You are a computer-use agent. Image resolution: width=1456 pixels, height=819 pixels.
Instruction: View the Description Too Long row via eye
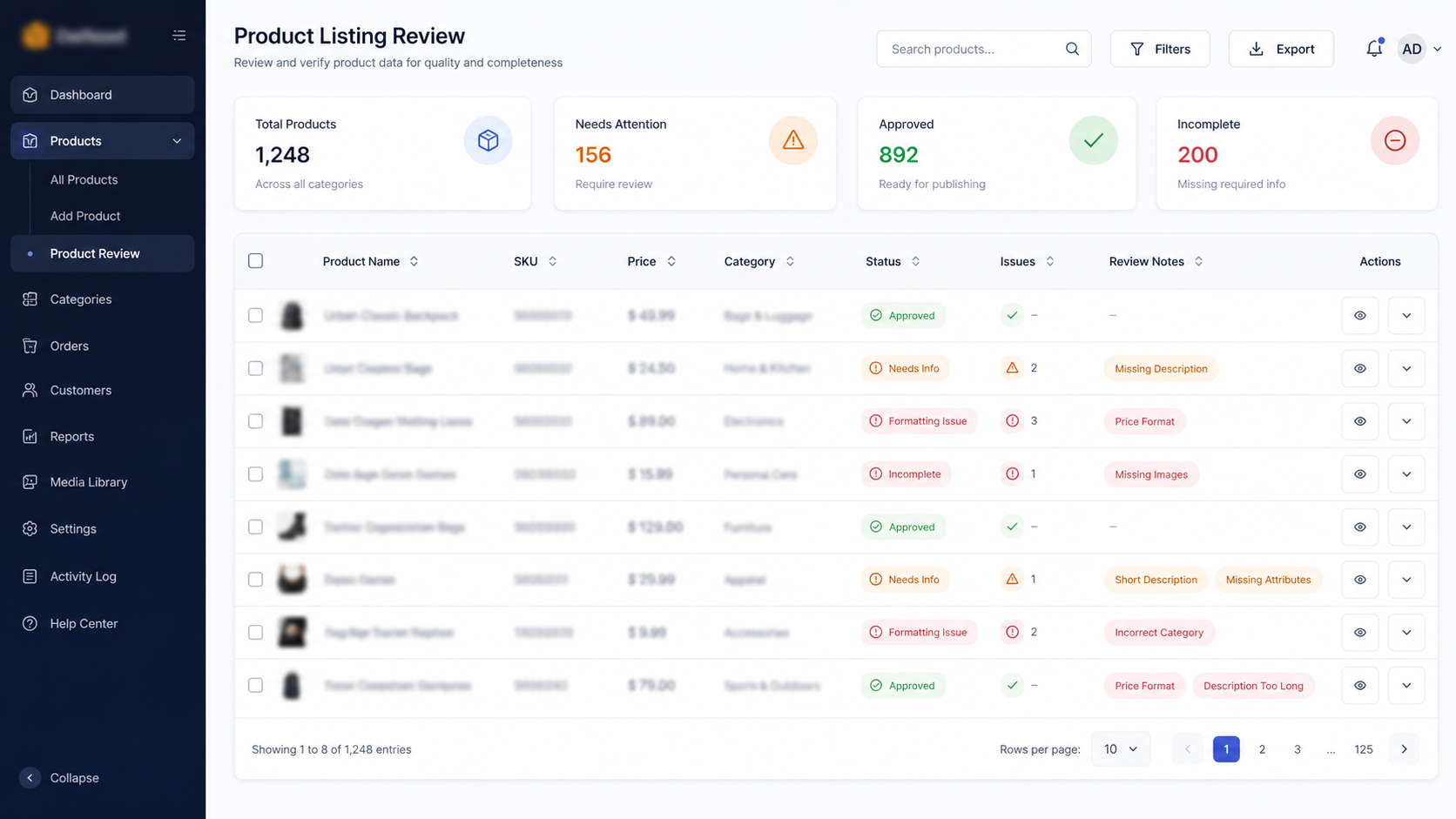click(1360, 686)
